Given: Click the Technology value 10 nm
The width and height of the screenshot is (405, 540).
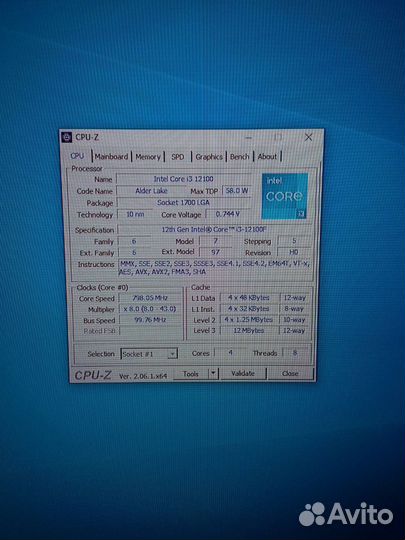Looking at the screenshot, I should [135, 214].
